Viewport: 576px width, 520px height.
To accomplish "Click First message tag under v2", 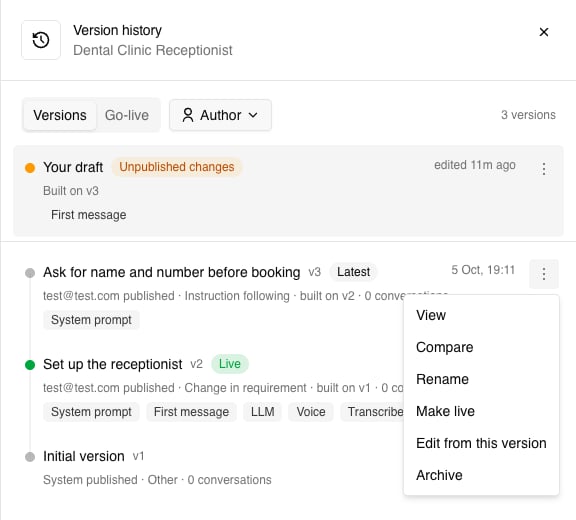I will pyautogui.click(x=191, y=412).
